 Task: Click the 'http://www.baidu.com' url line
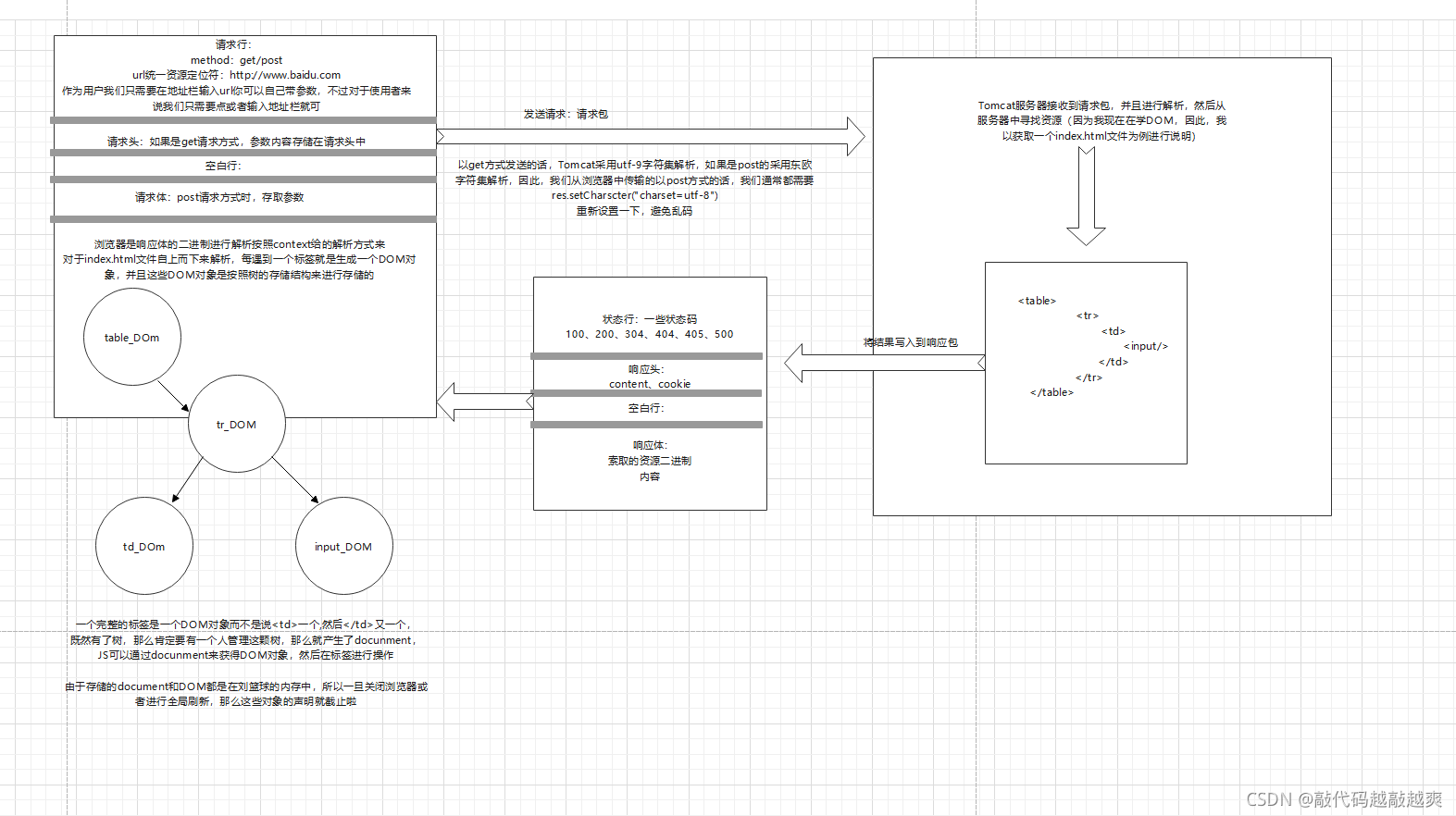click(237, 75)
